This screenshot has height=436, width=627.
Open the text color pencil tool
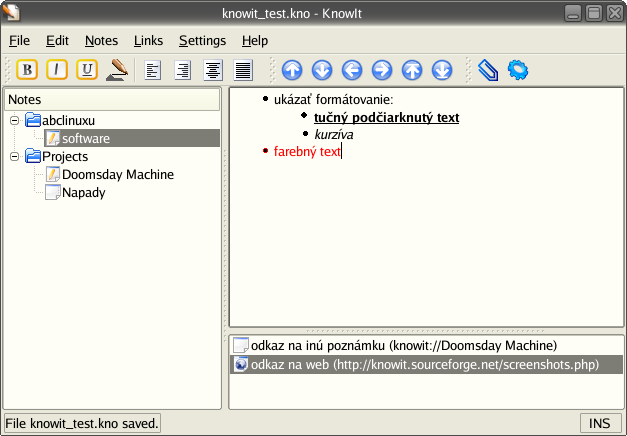117,70
